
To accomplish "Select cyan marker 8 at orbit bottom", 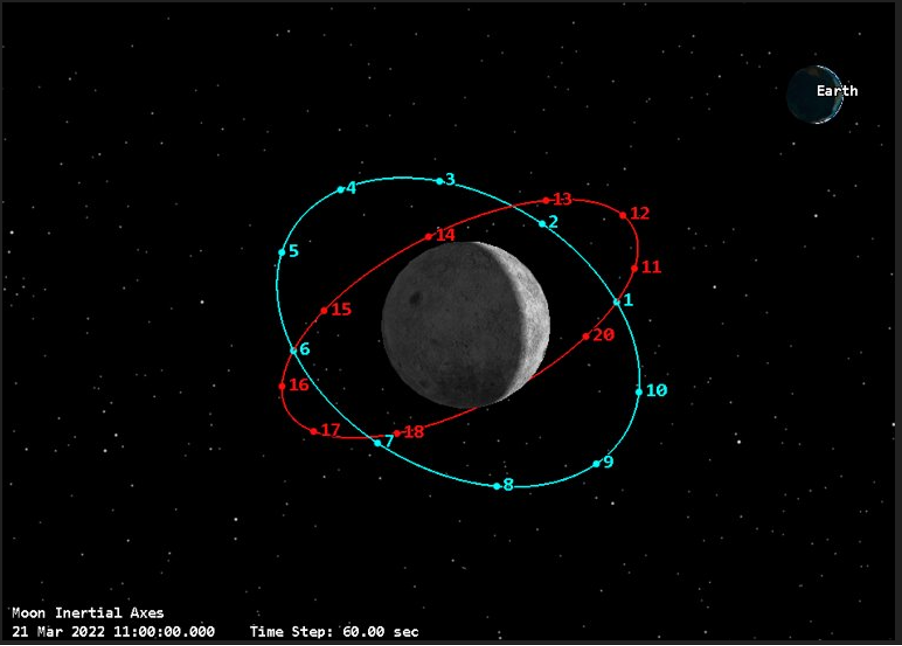I will click(497, 486).
